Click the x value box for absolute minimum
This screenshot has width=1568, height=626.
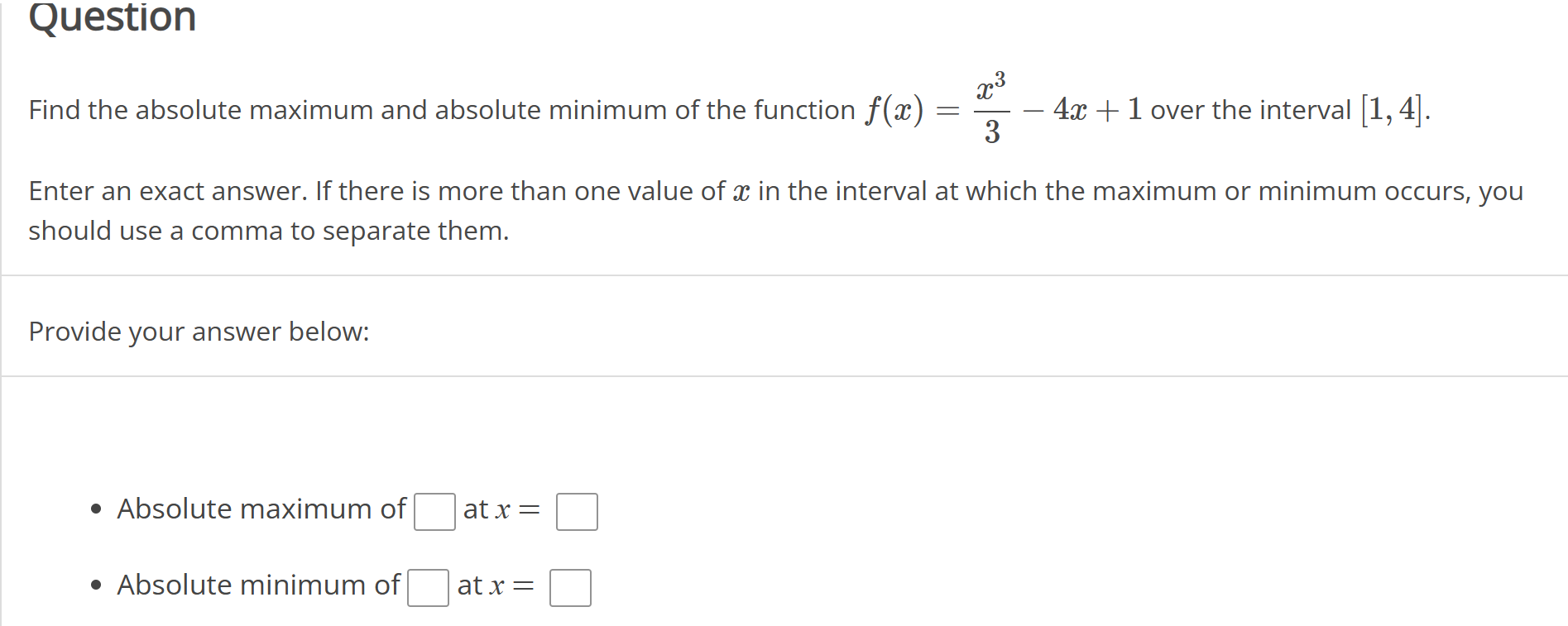[571, 587]
